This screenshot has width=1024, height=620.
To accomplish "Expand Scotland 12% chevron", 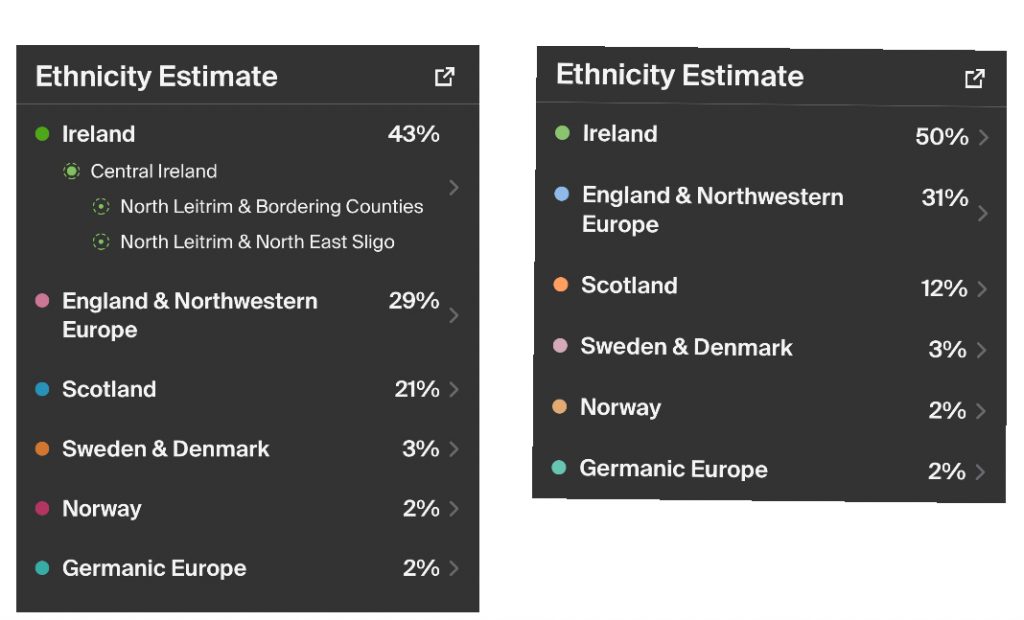I will click(984, 289).
